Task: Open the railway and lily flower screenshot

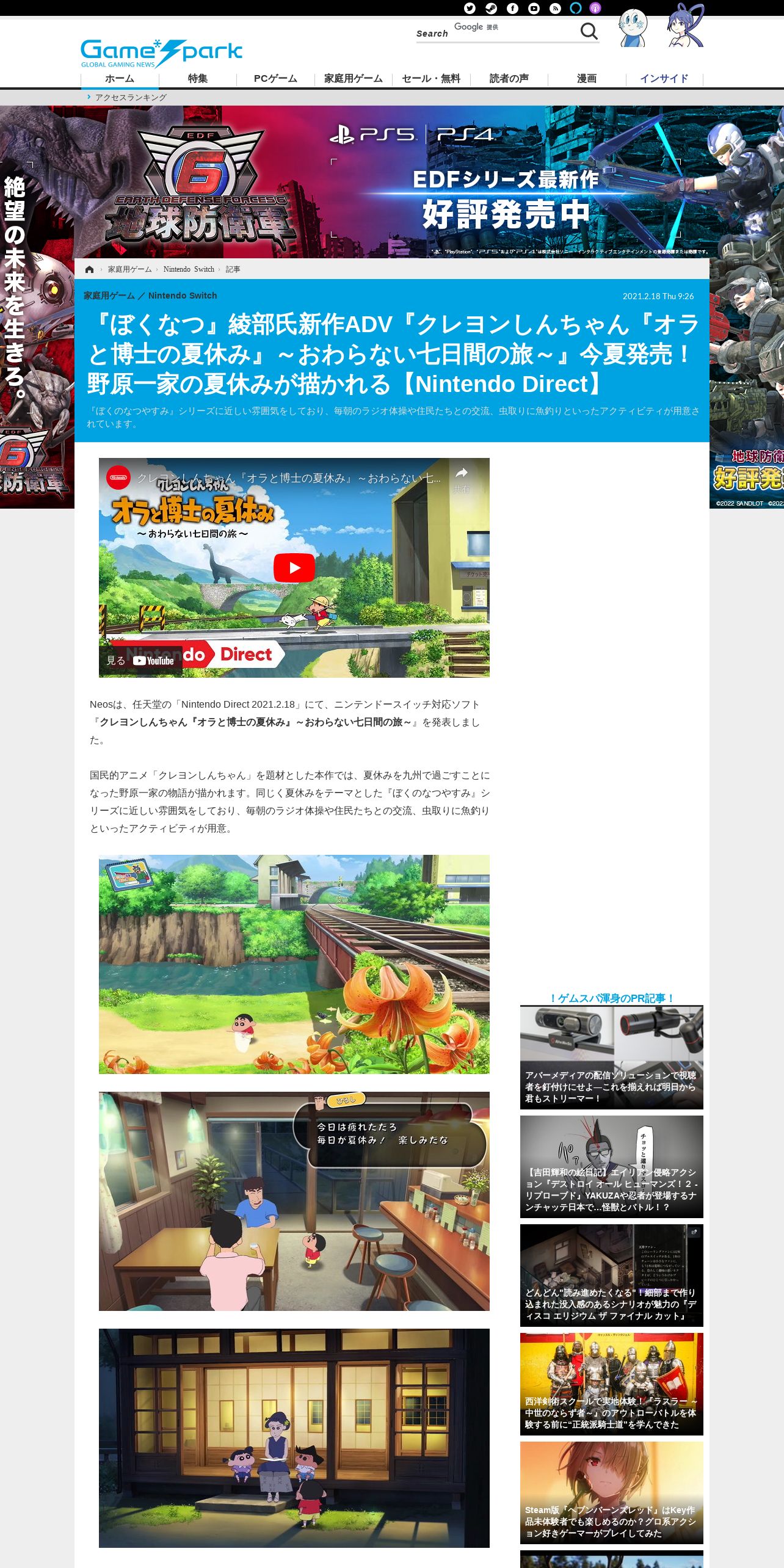Action: click(x=294, y=964)
